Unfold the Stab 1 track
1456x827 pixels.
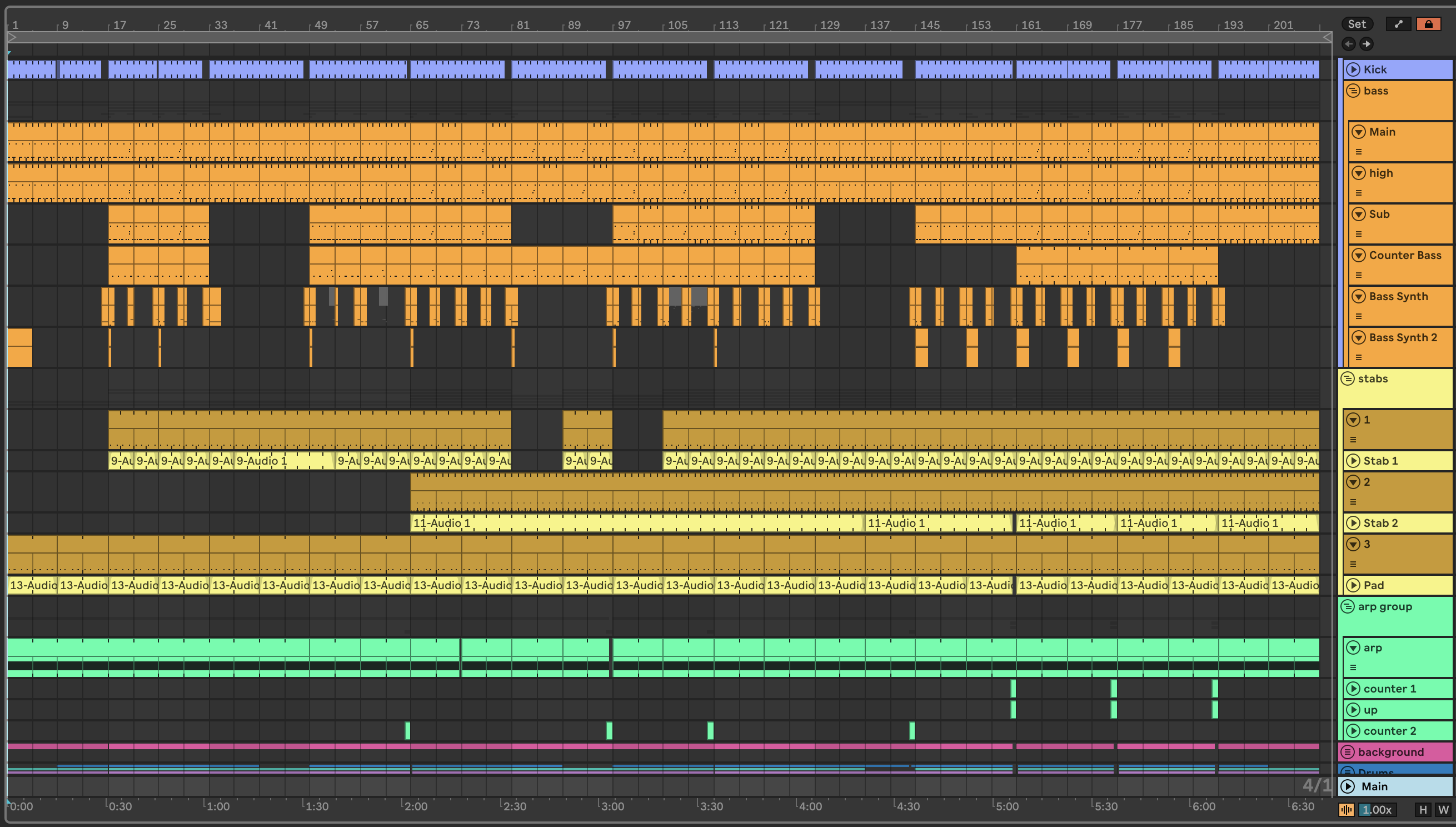[1353, 461]
